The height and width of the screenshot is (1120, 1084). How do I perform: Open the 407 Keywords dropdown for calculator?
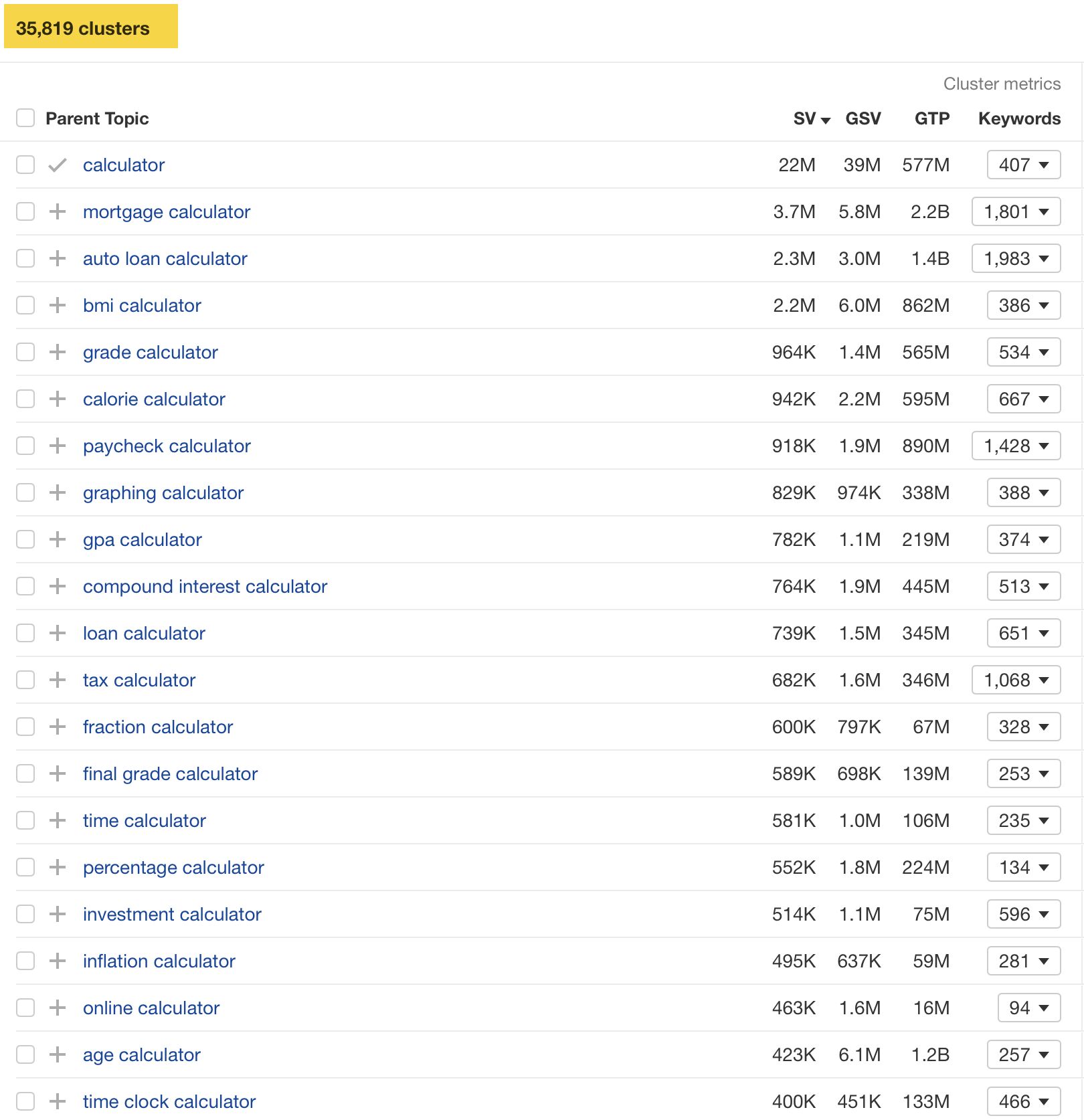[1022, 165]
